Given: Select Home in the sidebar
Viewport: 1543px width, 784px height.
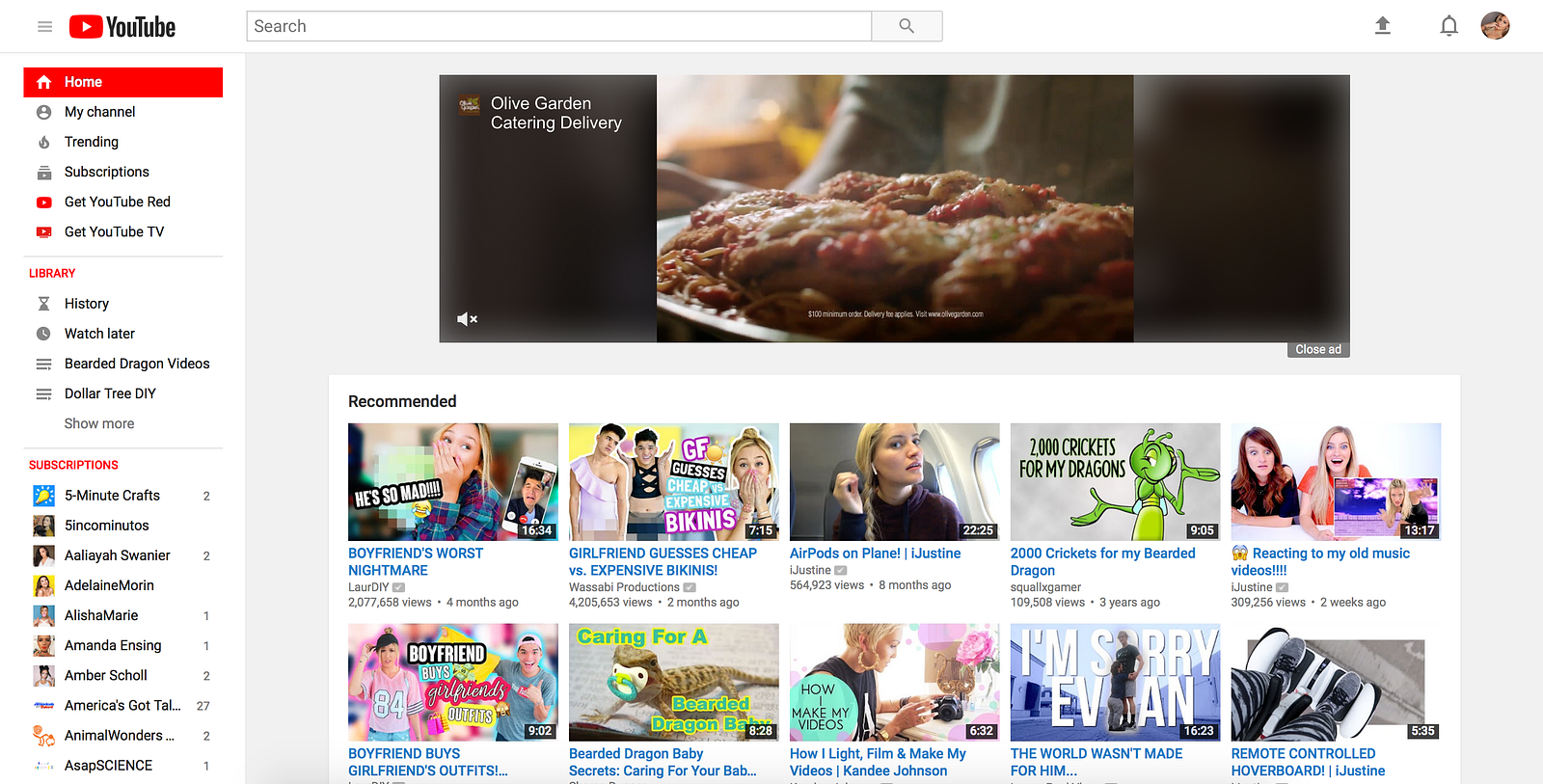Looking at the screenshot, I should [122, 82].
